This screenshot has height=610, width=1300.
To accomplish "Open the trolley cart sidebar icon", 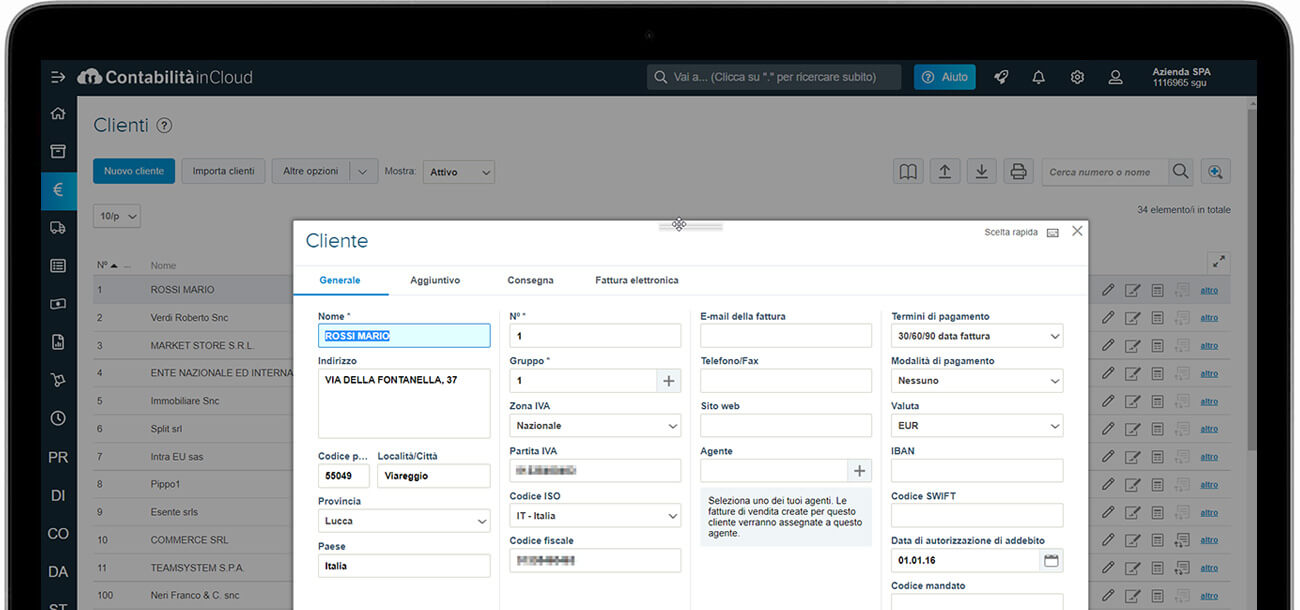I will (58, 380).
